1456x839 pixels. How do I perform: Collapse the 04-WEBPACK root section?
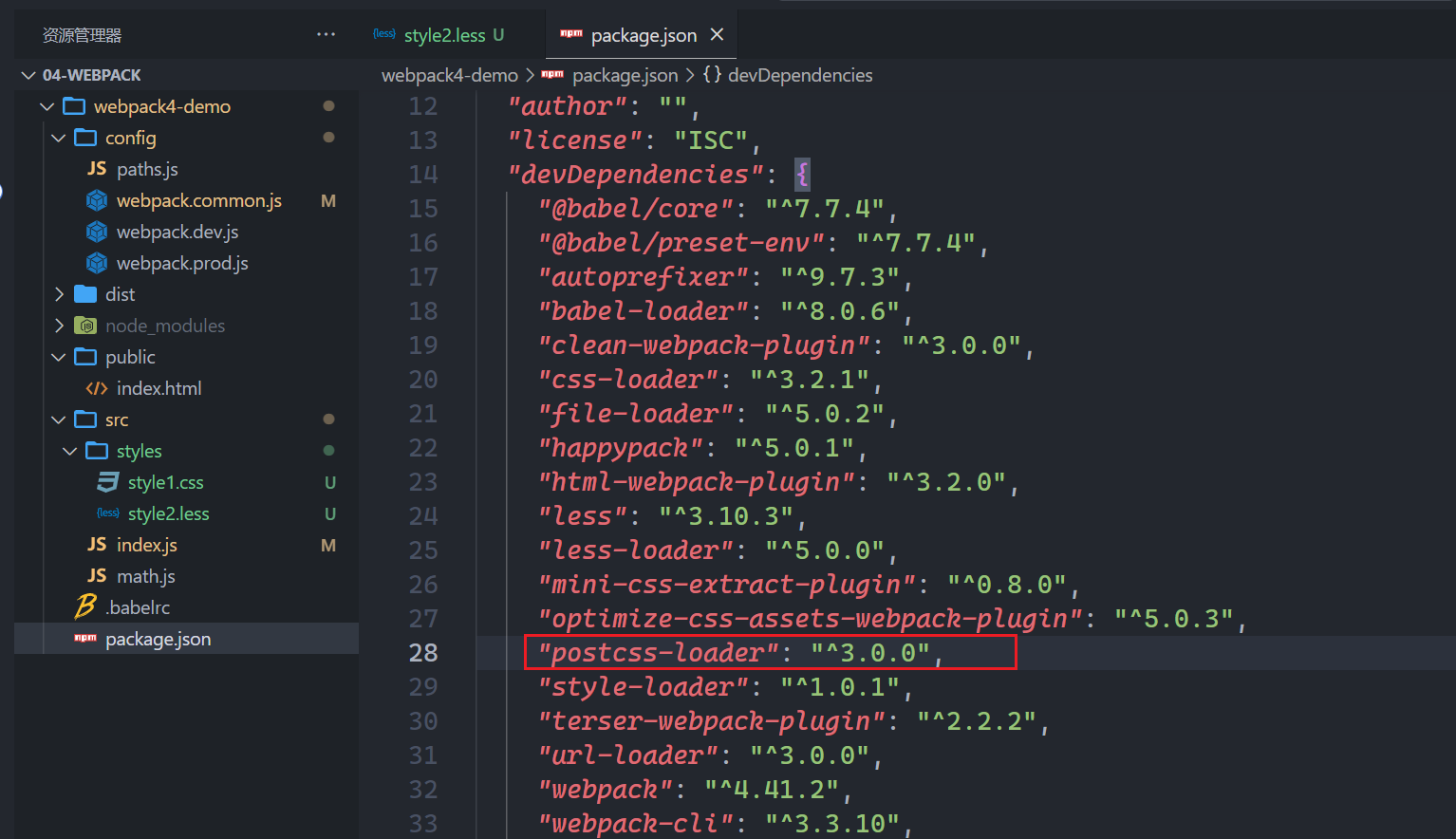(28, 75)
